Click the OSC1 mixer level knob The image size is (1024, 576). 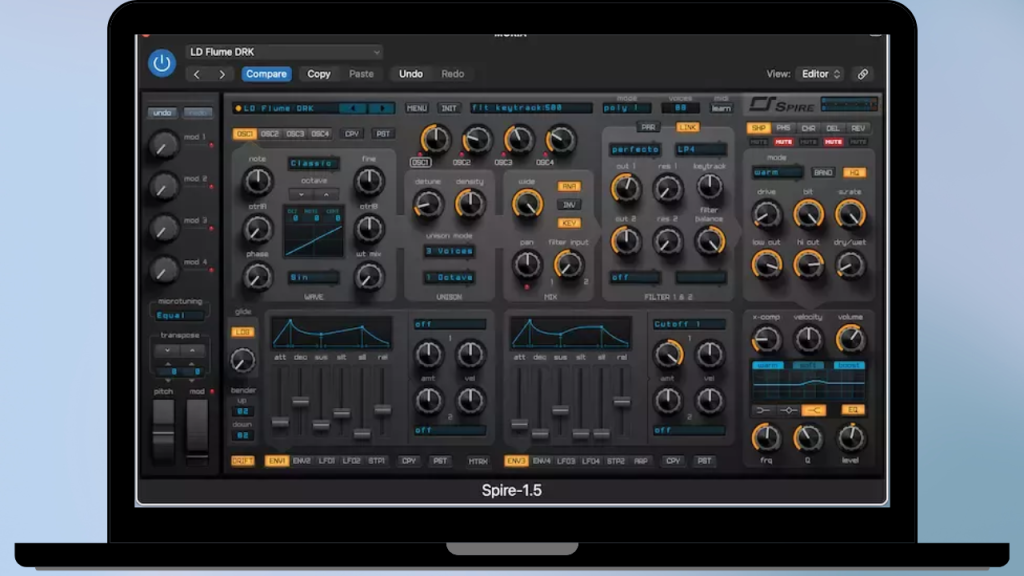click(435, 139)
